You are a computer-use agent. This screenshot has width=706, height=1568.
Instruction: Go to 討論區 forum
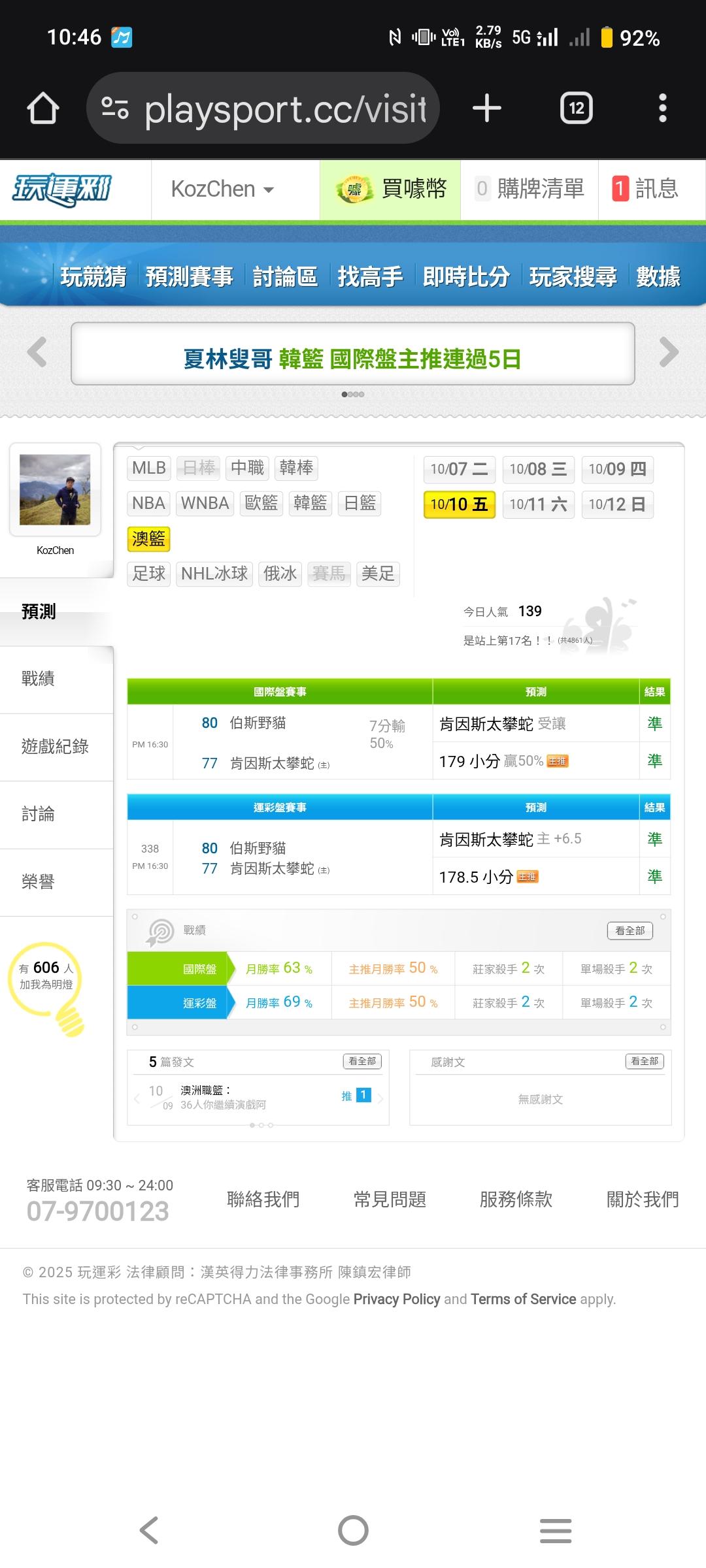pos(285,276)
